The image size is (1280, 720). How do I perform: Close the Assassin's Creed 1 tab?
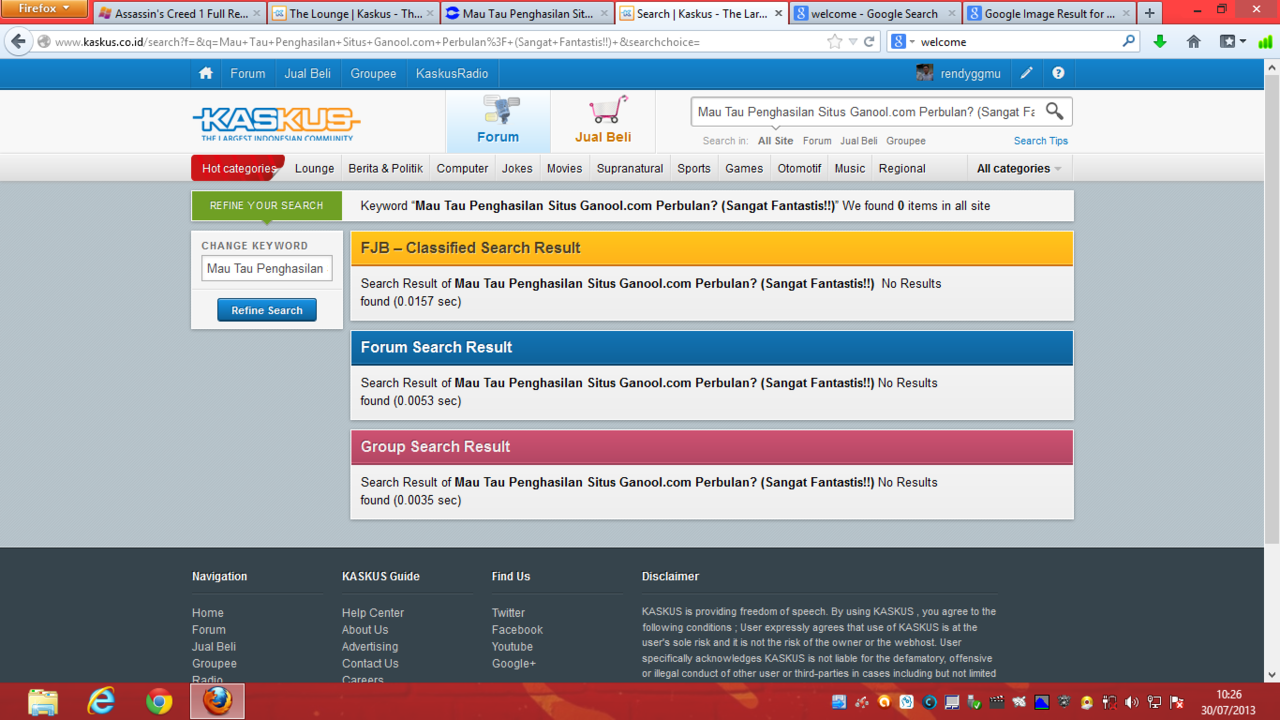[x=257, y=14]
